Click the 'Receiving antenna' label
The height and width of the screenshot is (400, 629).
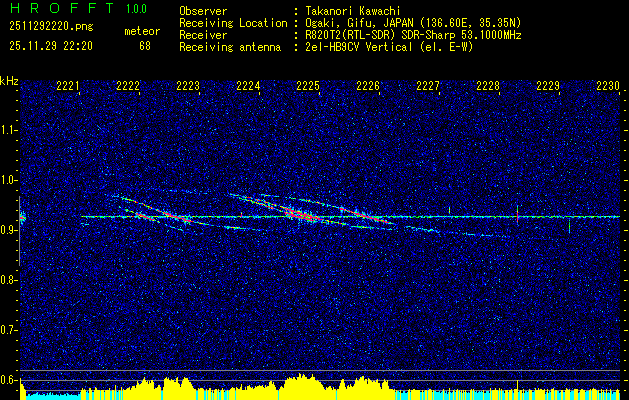tap(230, 47)
